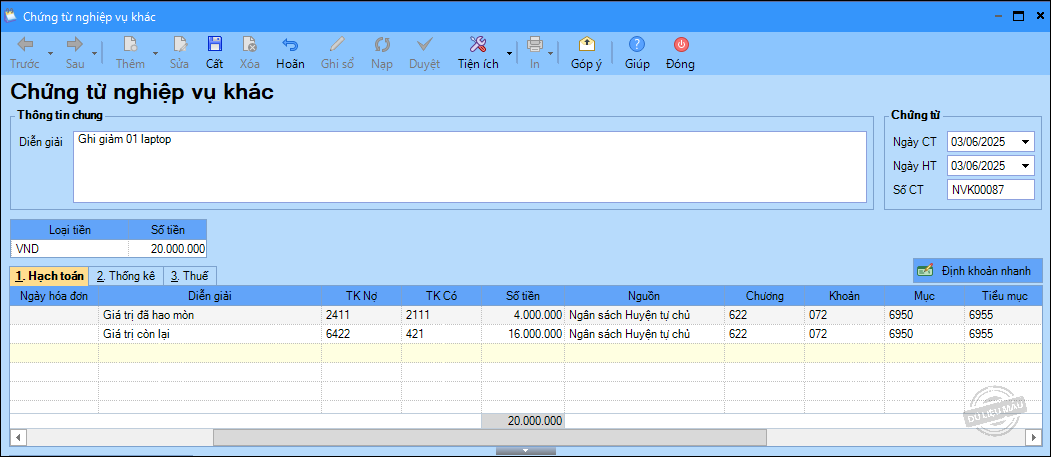Viewport: 1051px width, 457px height.
Task: Open Giúp help
Action: (637, 54)
